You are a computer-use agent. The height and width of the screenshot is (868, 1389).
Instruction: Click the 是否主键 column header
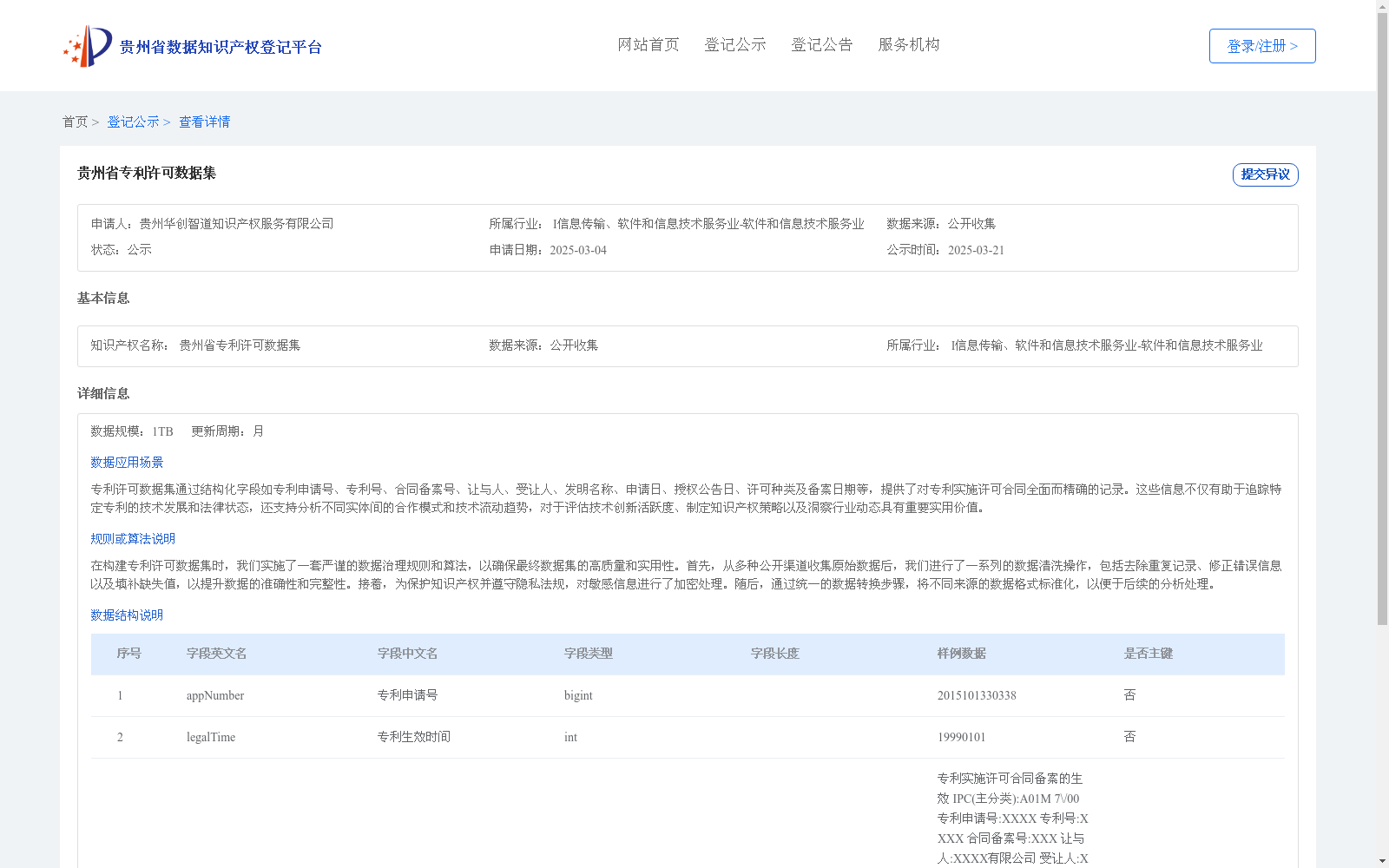[x=1149, y=654]
